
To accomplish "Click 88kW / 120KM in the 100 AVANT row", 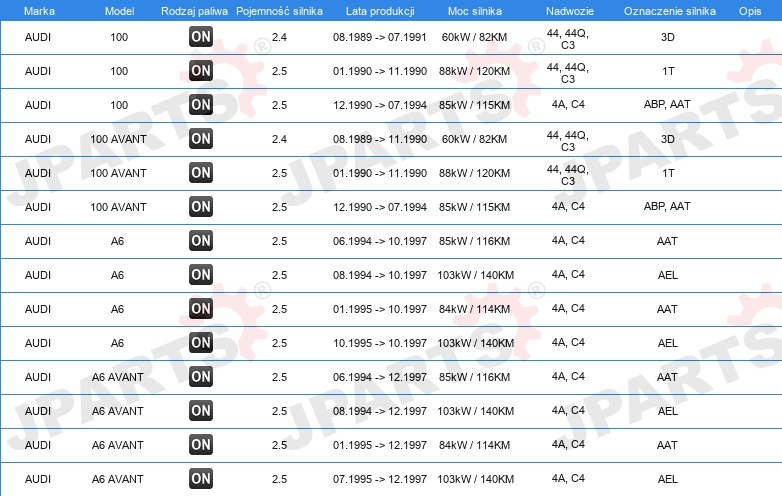I will [x=474, y=173].
